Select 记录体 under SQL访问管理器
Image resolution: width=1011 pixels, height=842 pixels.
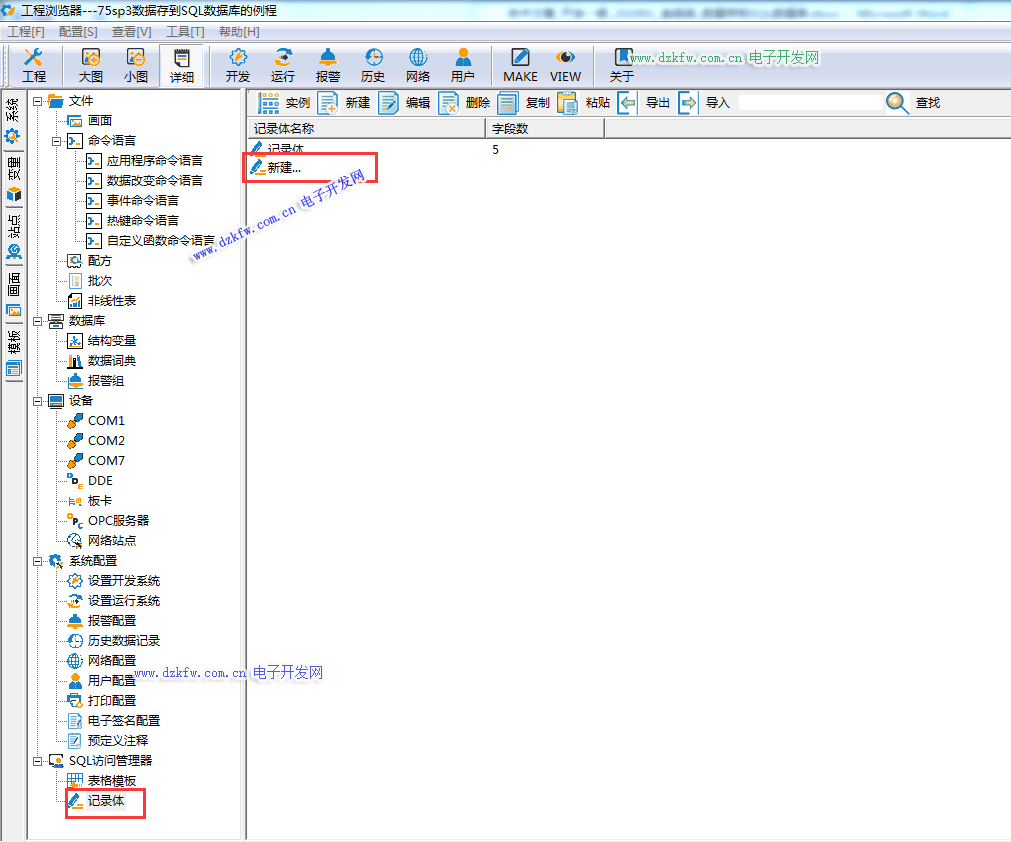point(106,801)
